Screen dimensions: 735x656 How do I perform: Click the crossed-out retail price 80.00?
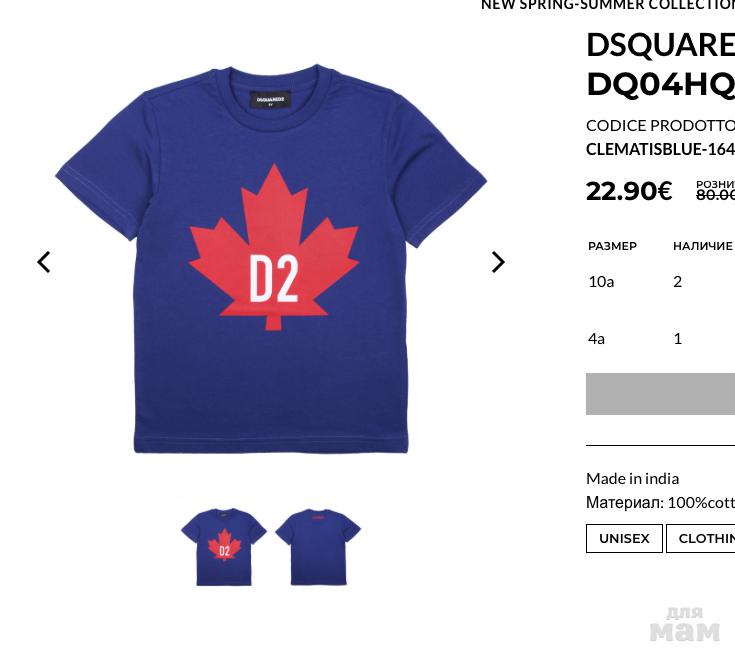pyautogui.click(x=715, y=194)
